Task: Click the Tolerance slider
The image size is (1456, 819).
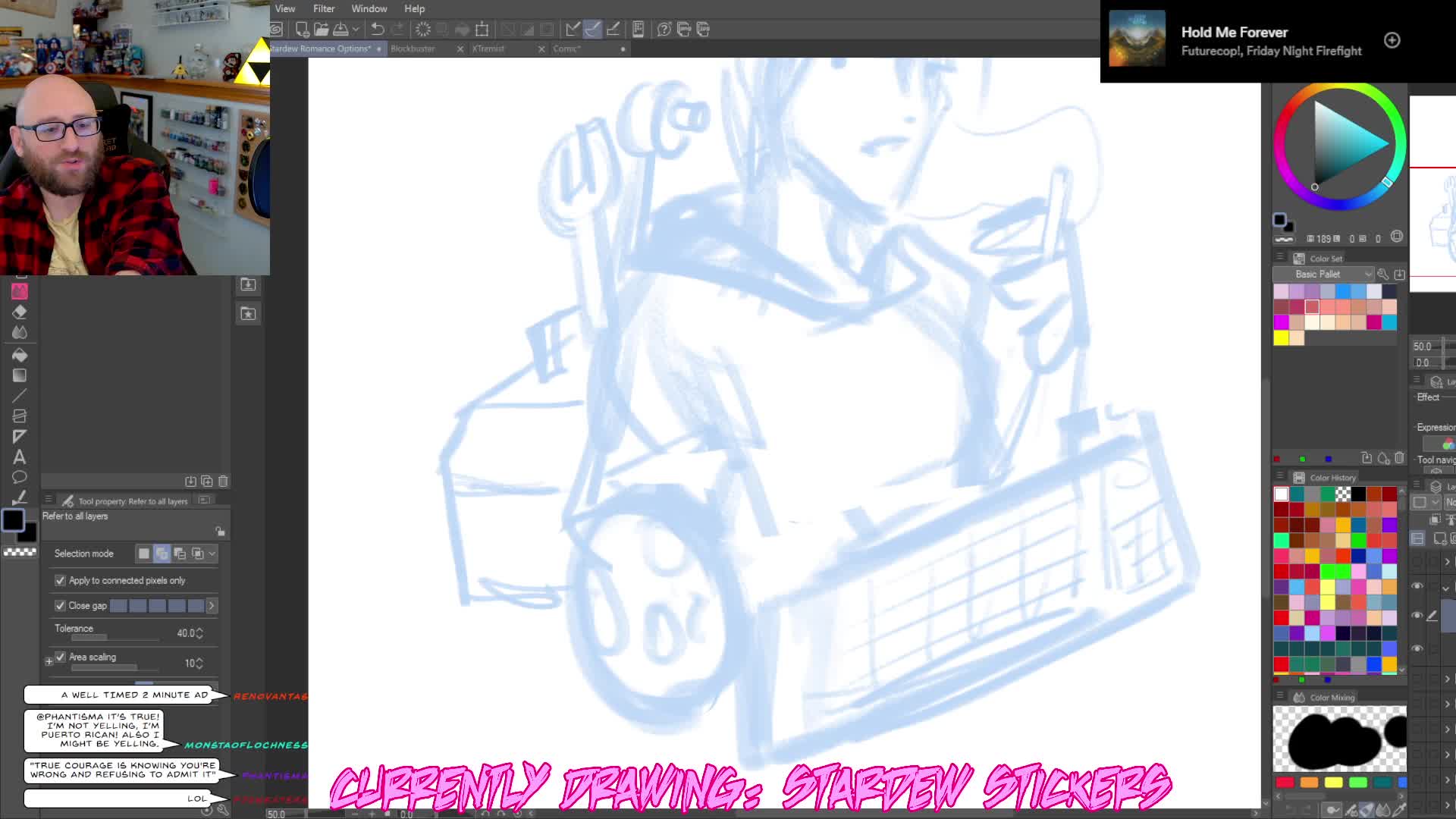Action: coord(114,637)
